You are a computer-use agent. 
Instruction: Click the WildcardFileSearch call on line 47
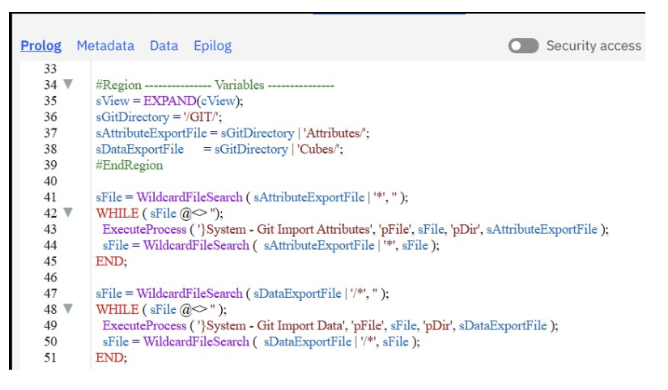242,294
